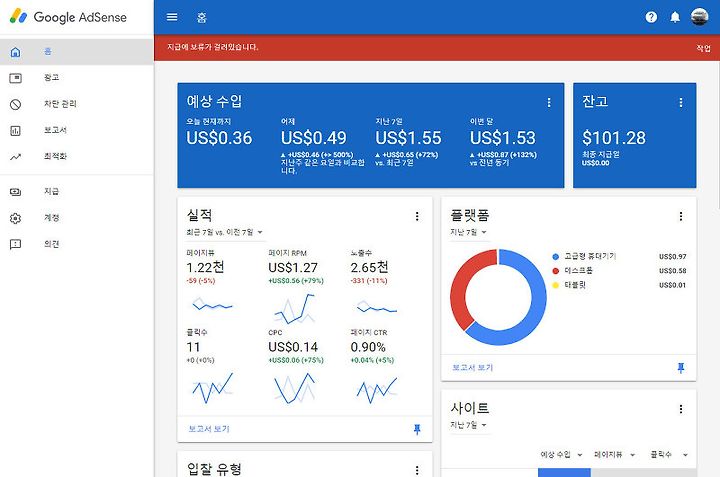Click the 1.22천 page views value
Screen dimensions: 720x477
(205, 267)
